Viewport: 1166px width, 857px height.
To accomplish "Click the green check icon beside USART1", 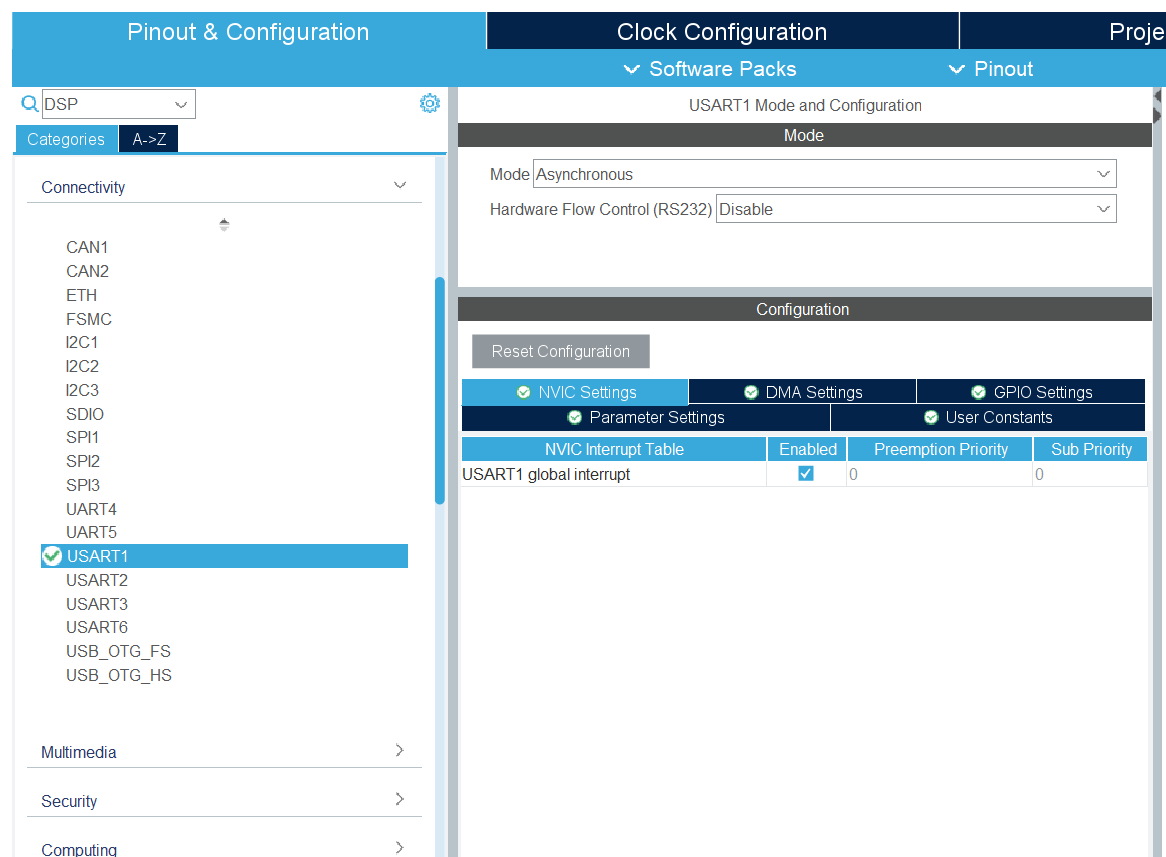I will coord(53,556).
